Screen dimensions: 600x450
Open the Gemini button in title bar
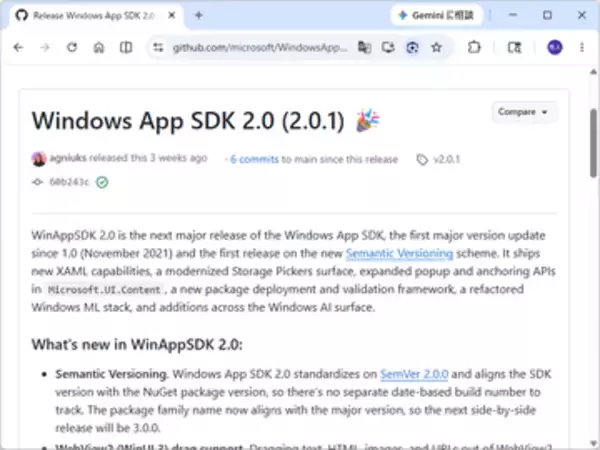click(x=436, y=15)
